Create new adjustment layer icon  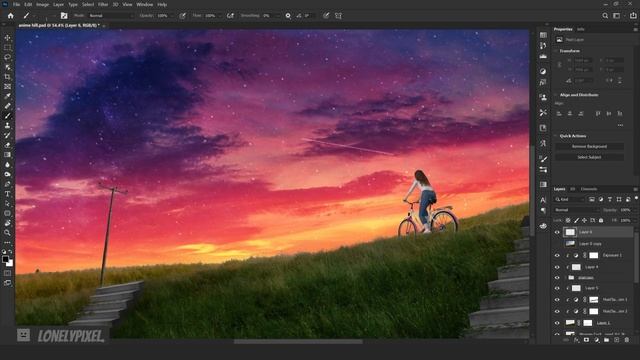coord(596,340)
